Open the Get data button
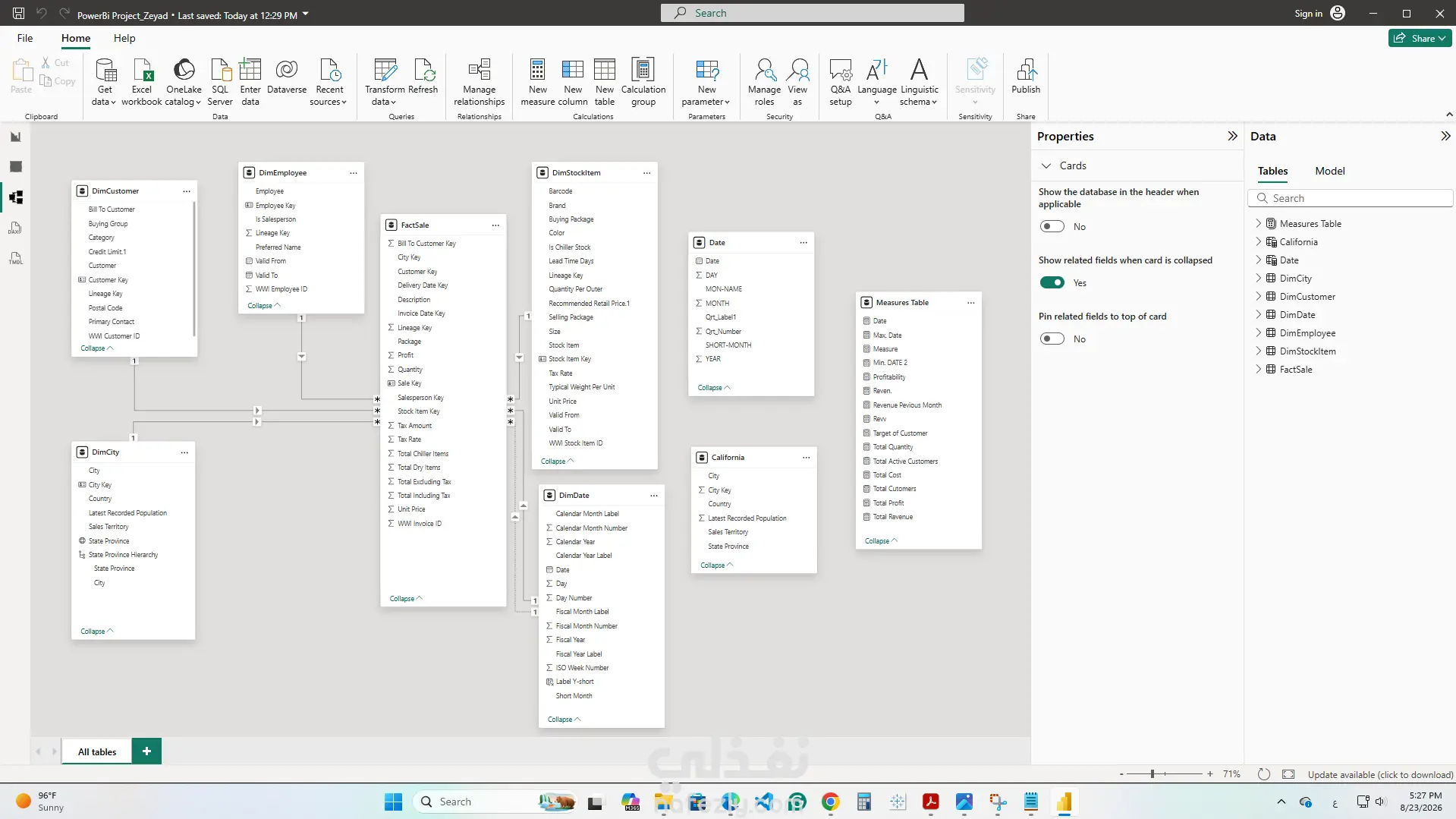 105,82
